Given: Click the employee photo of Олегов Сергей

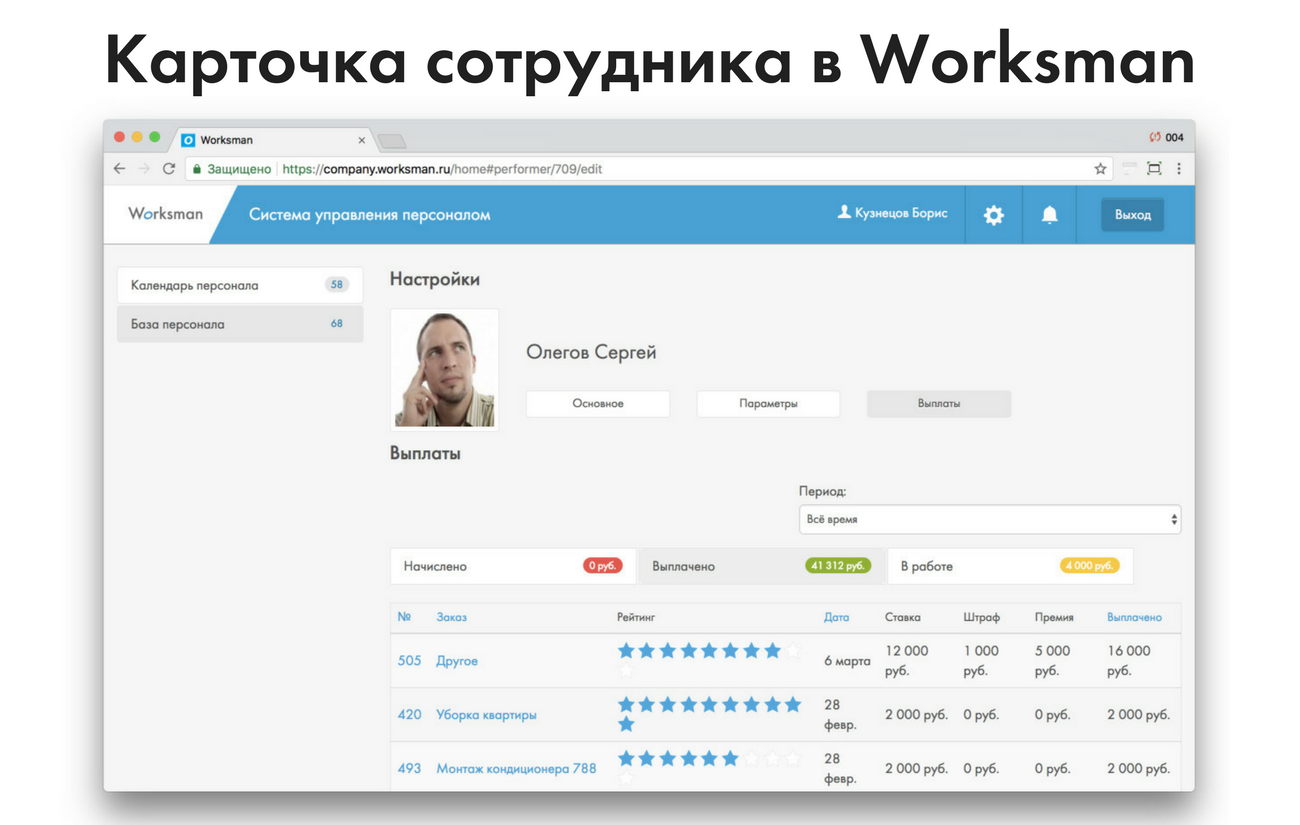Looking at the screenshot, I should coord(444,369).
